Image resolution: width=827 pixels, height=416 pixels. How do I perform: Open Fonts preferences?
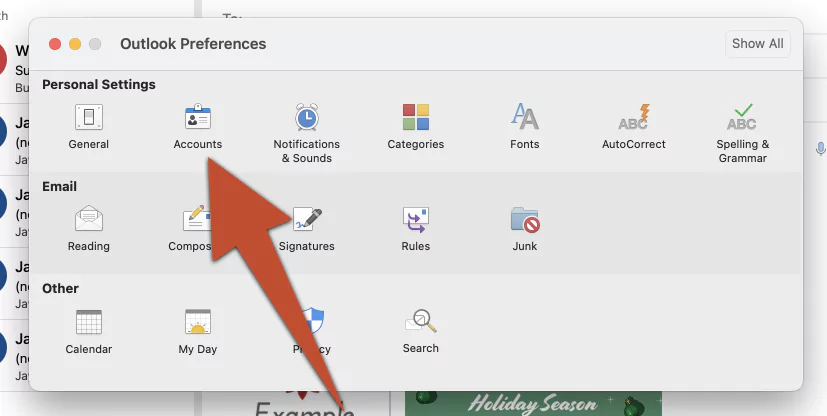coord(524,127)
